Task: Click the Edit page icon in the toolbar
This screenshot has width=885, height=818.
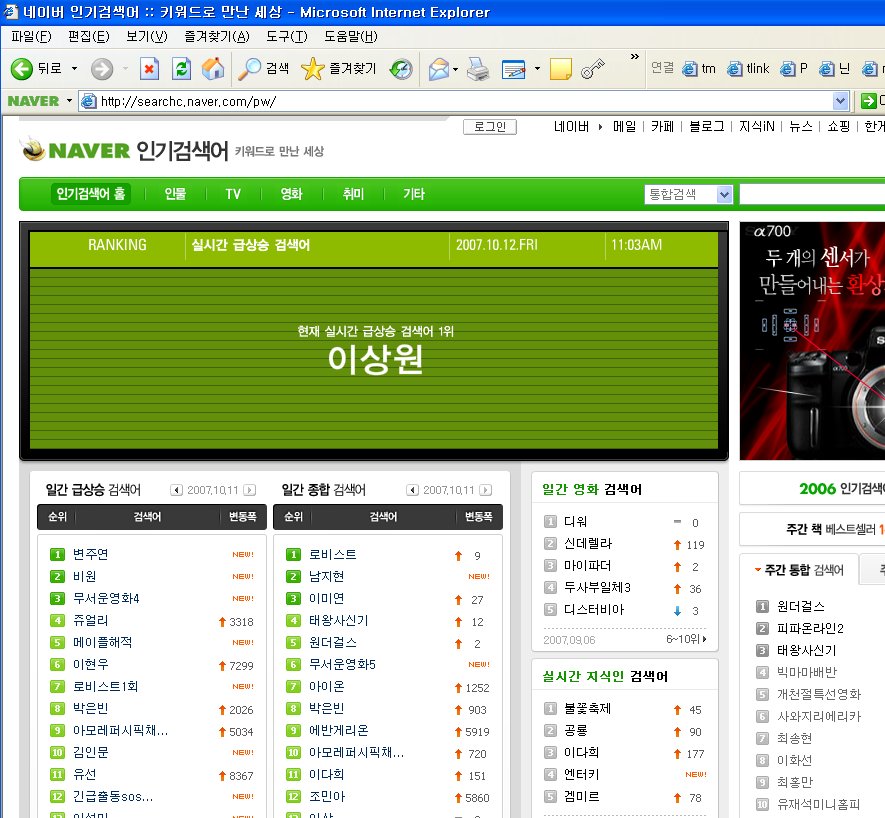Action: tap(514, 69)
